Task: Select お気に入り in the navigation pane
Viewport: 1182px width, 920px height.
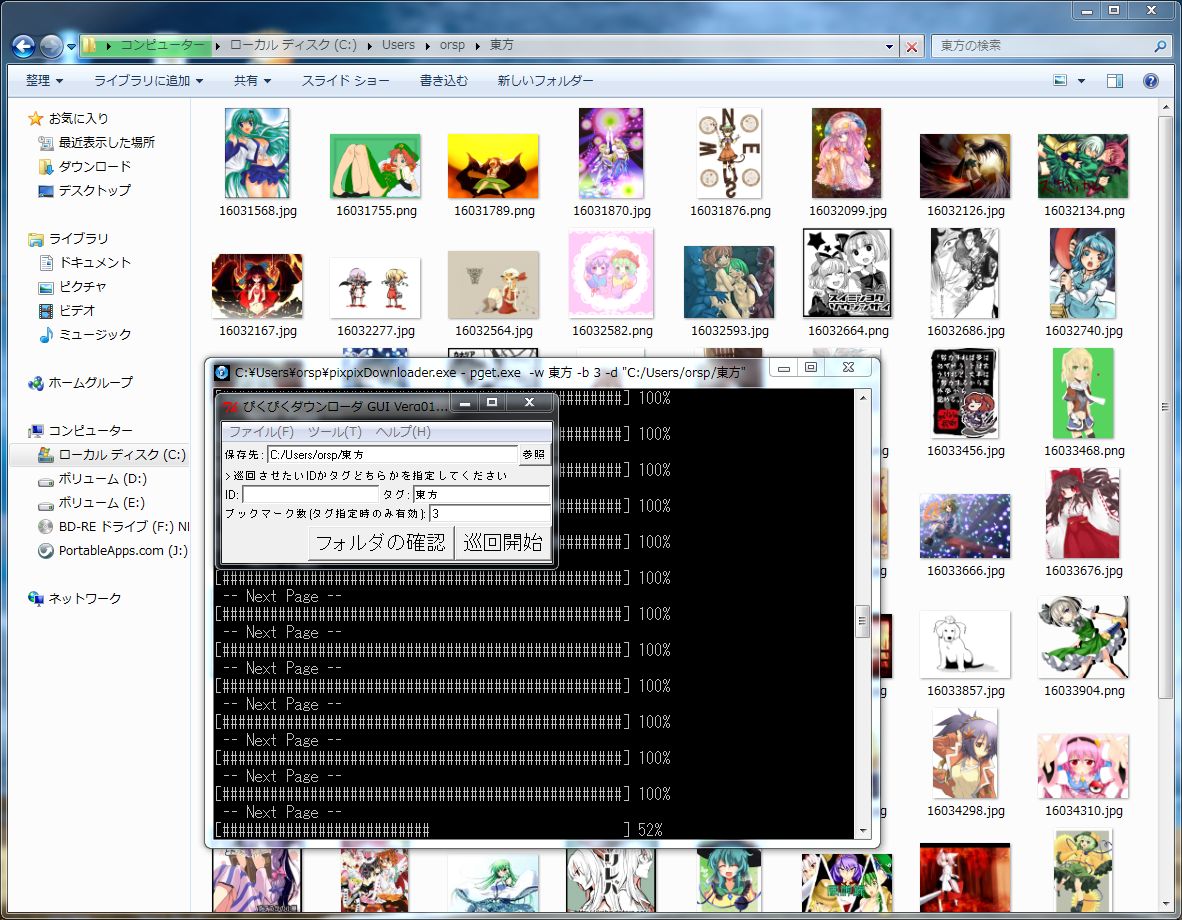Action: coord(78,118)
